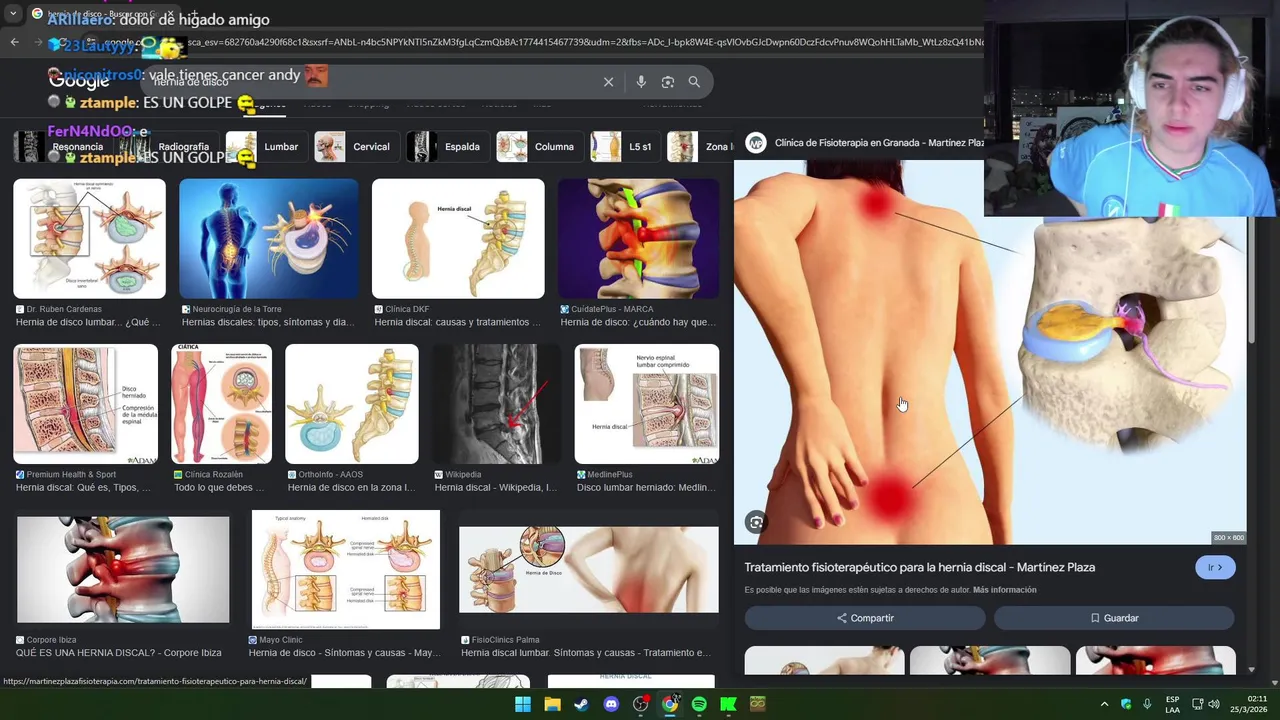Open Steam from taskbar
The height and width of the screenshot is (720, 1280).
(581, 704)
